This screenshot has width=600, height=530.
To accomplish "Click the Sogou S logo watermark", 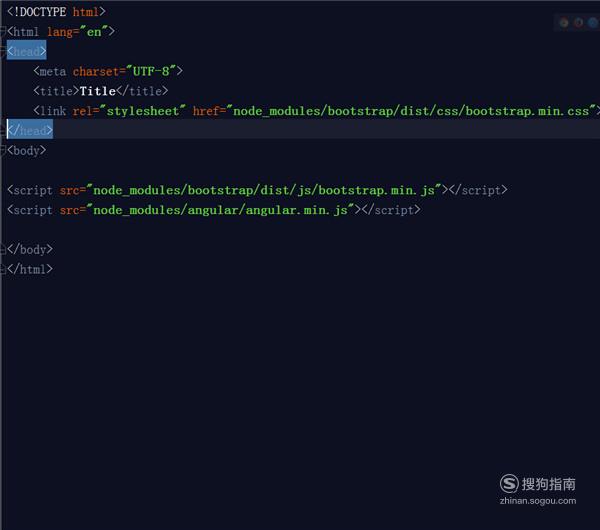I will [x=509, y=484].
